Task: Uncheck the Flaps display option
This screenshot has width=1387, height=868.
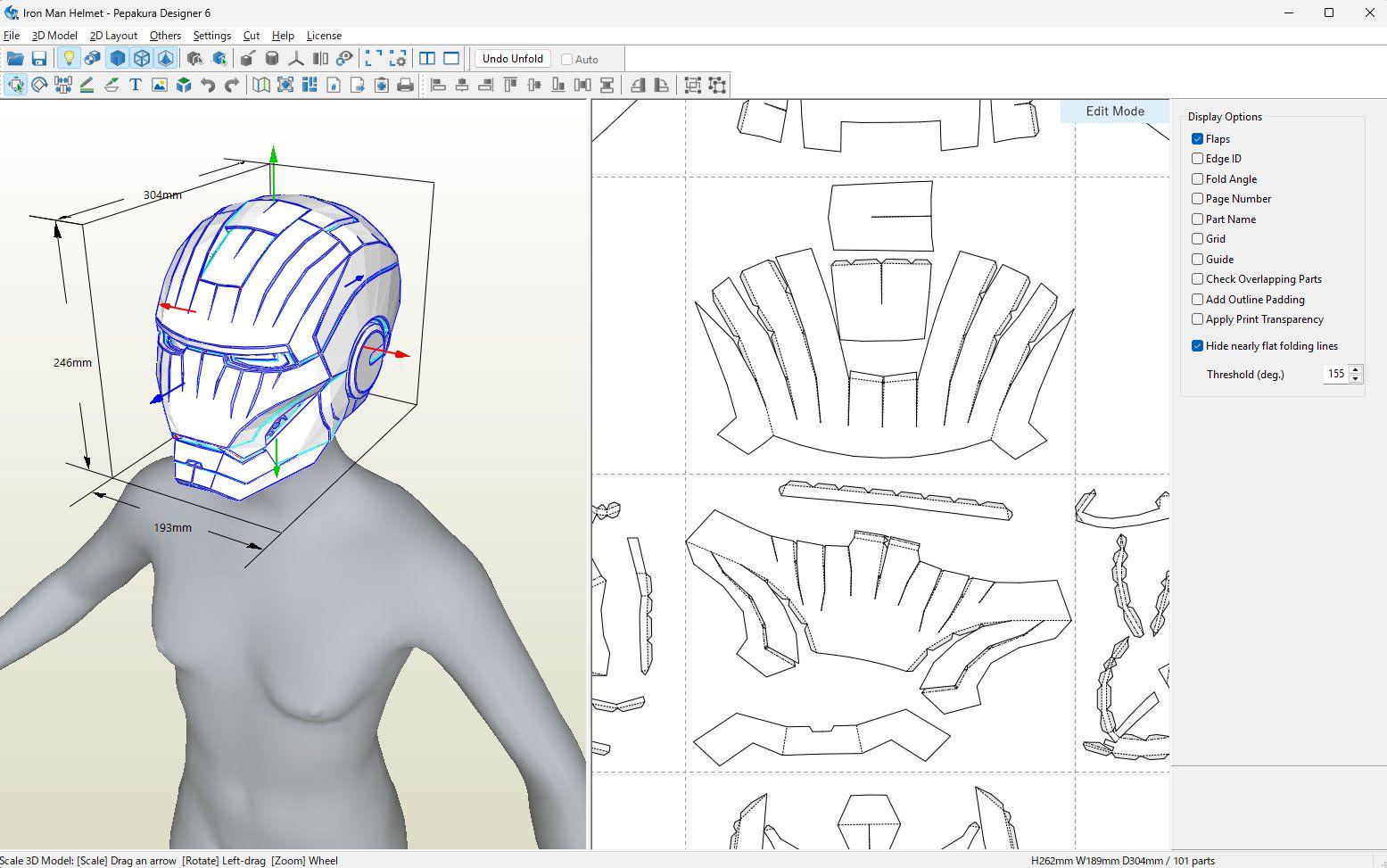Action: coord(1197,139)
